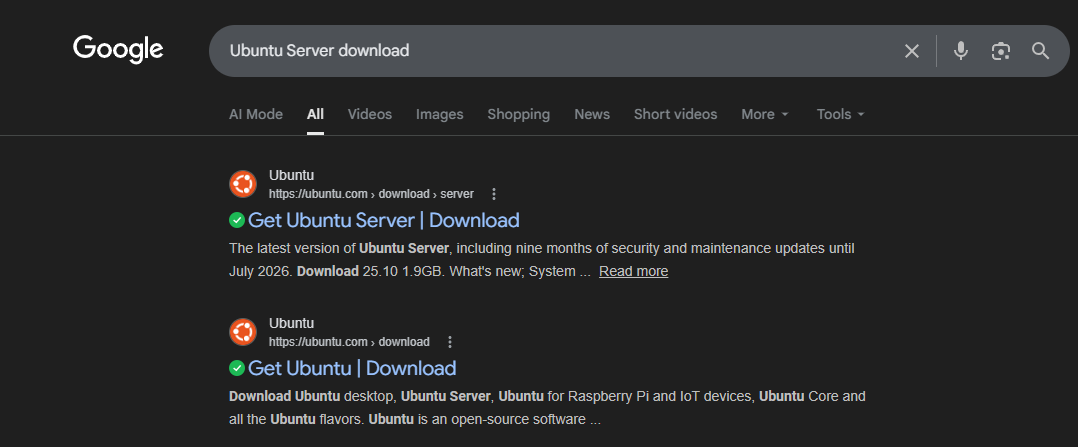Switch to the News tab
Viewport: 1078px width, 447px height.
[592, 114]
